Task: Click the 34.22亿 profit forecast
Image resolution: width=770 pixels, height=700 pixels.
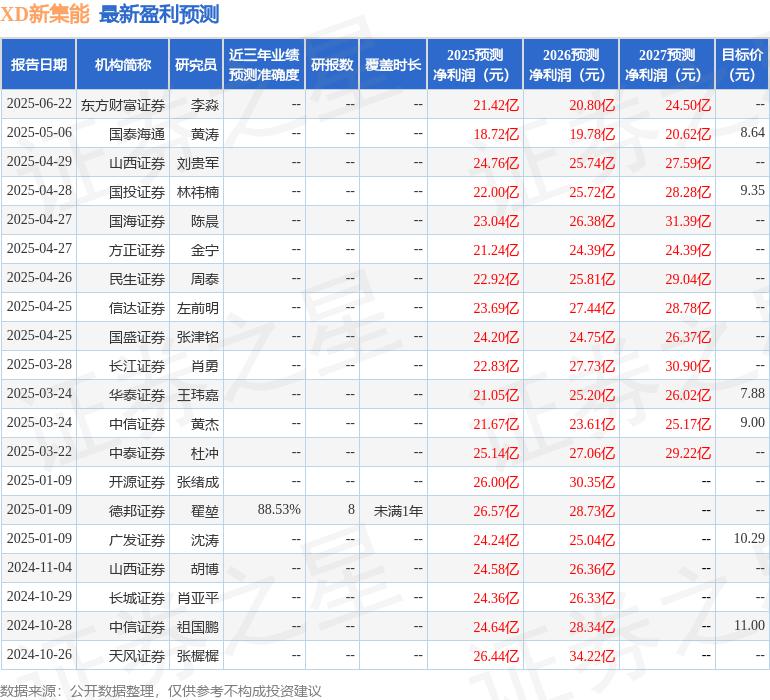Action: pos(592,656)
